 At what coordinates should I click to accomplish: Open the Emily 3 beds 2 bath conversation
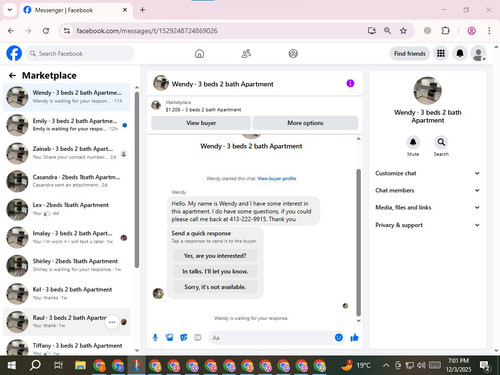click(x=67, y=125)
